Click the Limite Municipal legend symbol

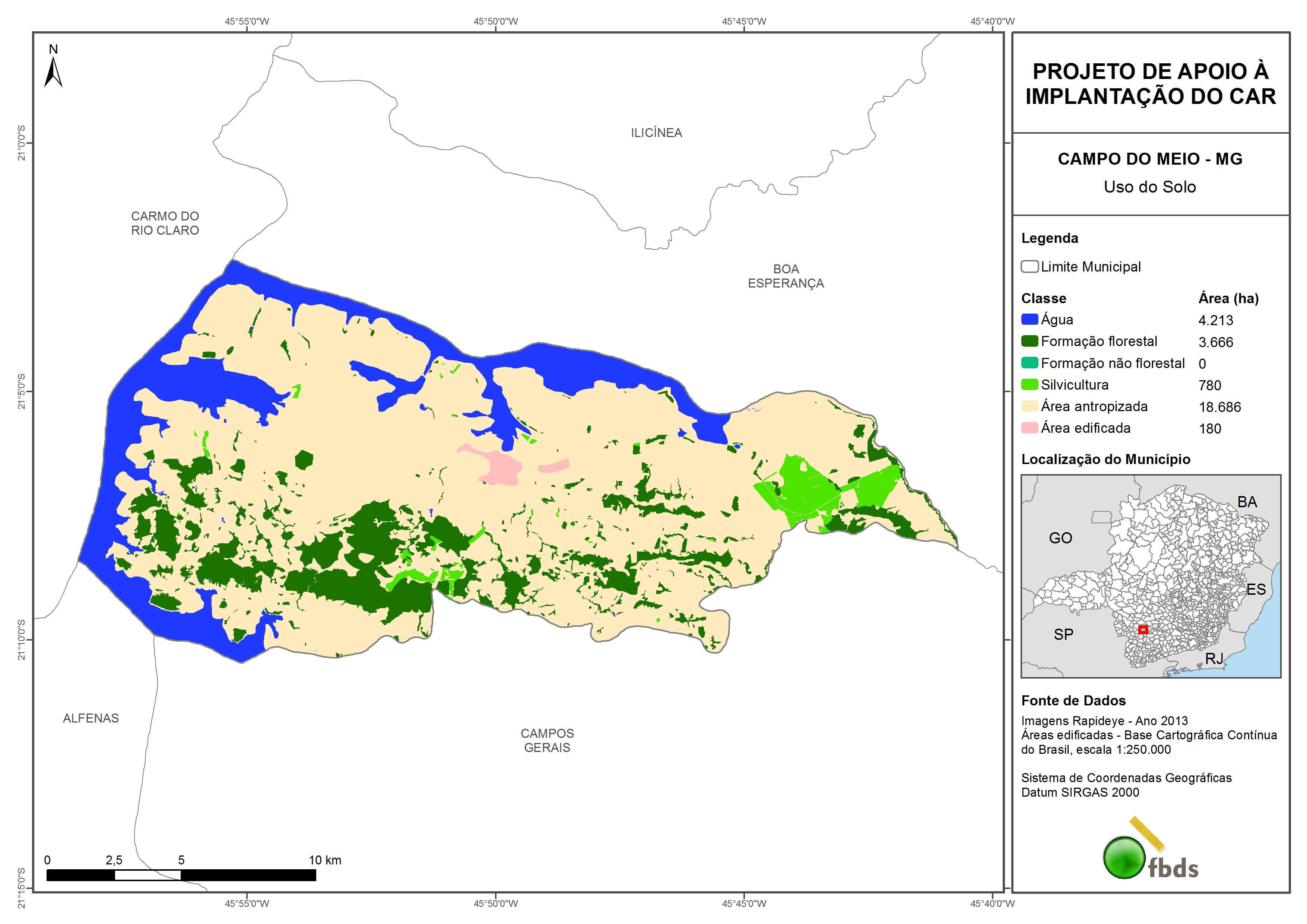point(1029,266)
